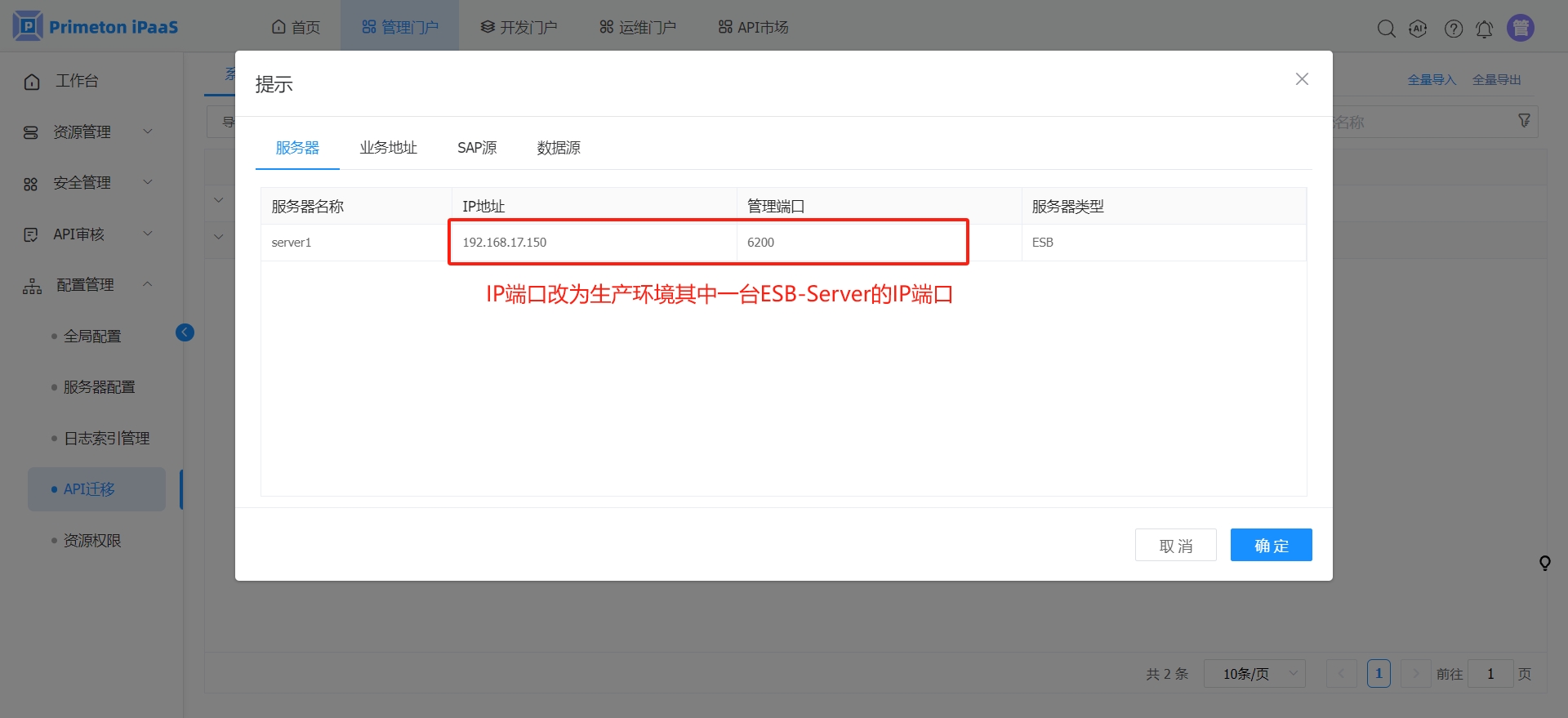Click the 取消 button
Viewport: 1568px width, 718px height.
click(x=1175, y=545)
